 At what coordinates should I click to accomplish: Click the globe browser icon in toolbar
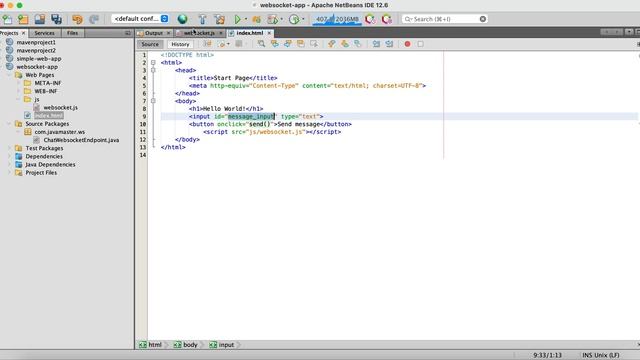click(182, 19)
